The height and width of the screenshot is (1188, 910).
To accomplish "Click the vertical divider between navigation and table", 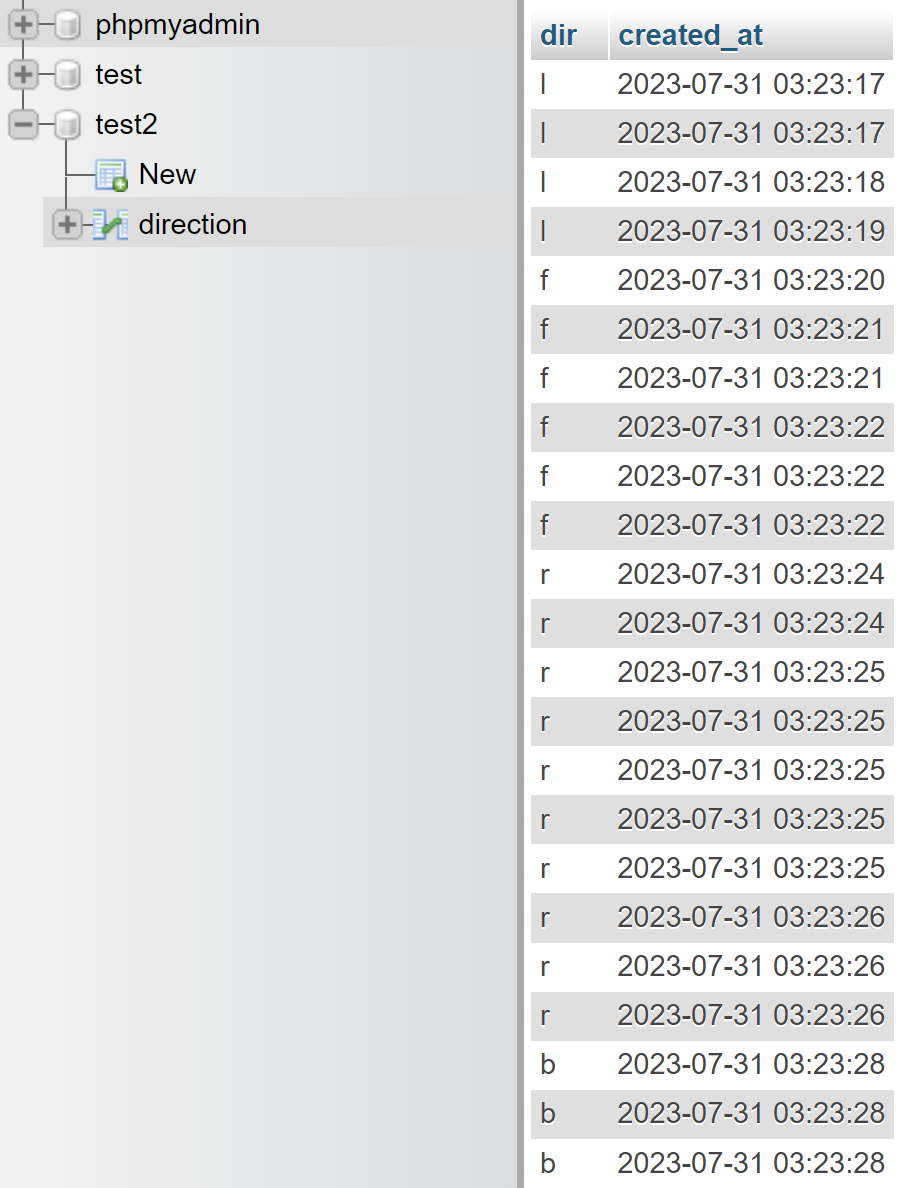I will [521, 594].
